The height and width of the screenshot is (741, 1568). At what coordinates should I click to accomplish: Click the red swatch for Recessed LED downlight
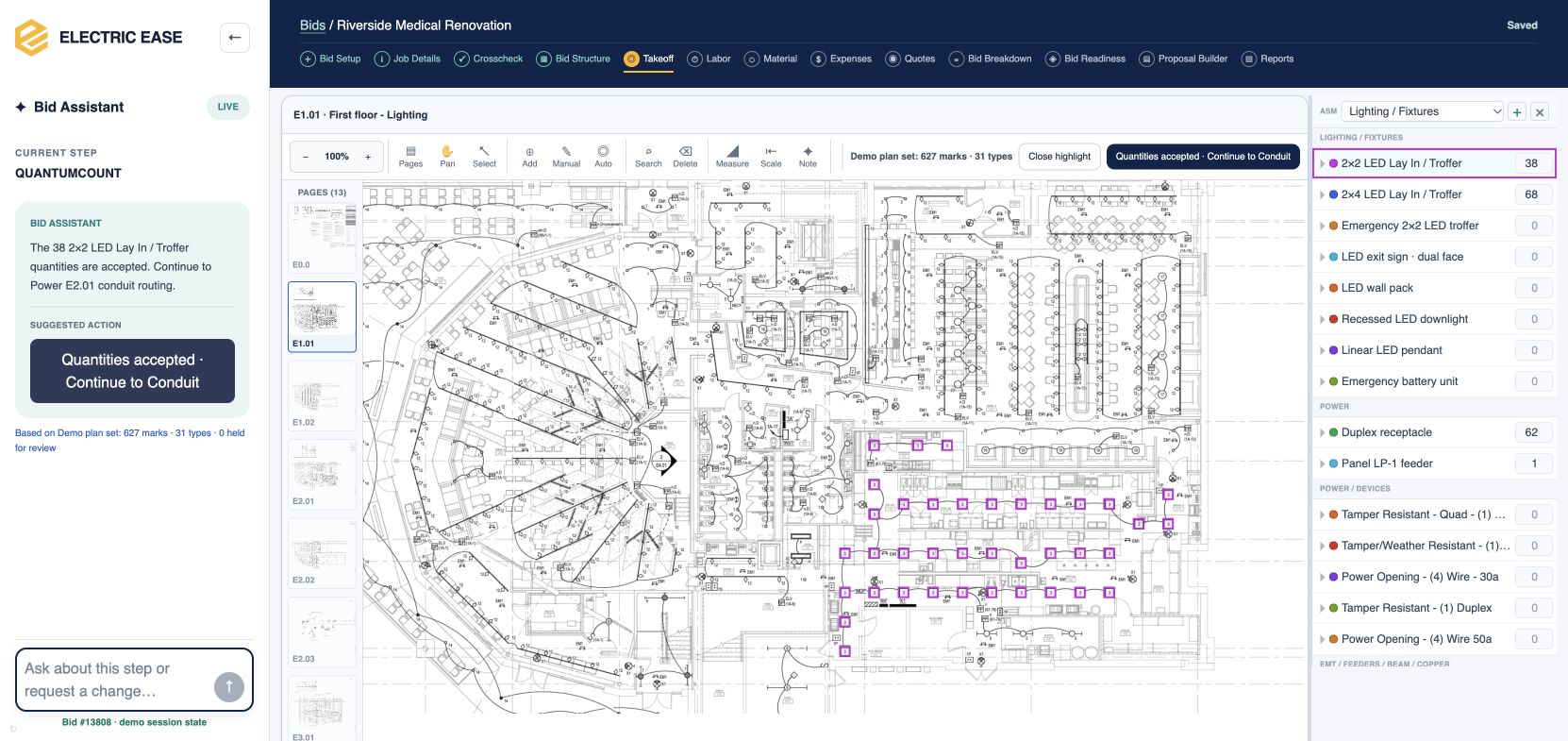1333,319
